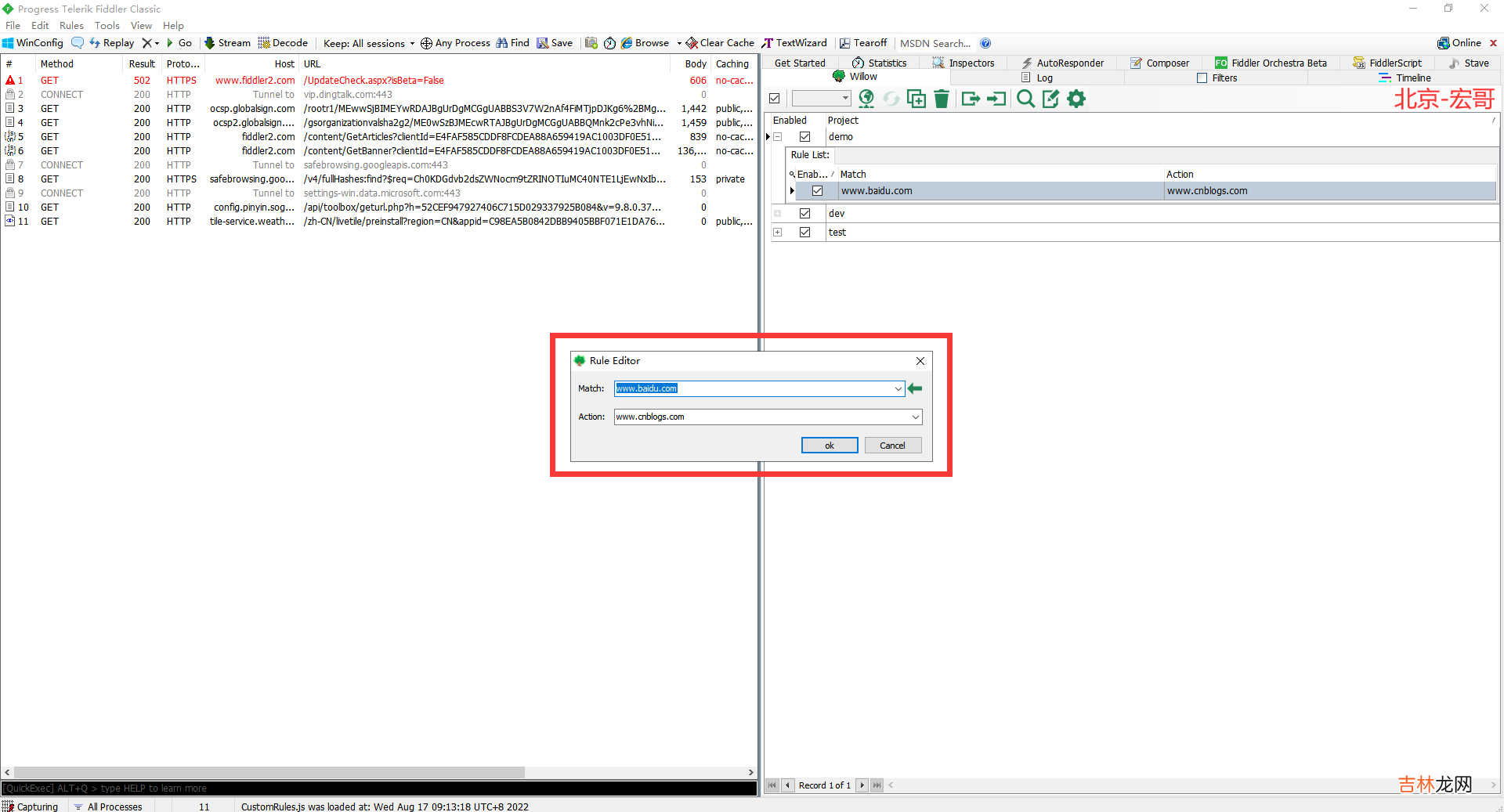Open the Willow settings gear icon
The image size is (1504, 812).
(1077, 99)
